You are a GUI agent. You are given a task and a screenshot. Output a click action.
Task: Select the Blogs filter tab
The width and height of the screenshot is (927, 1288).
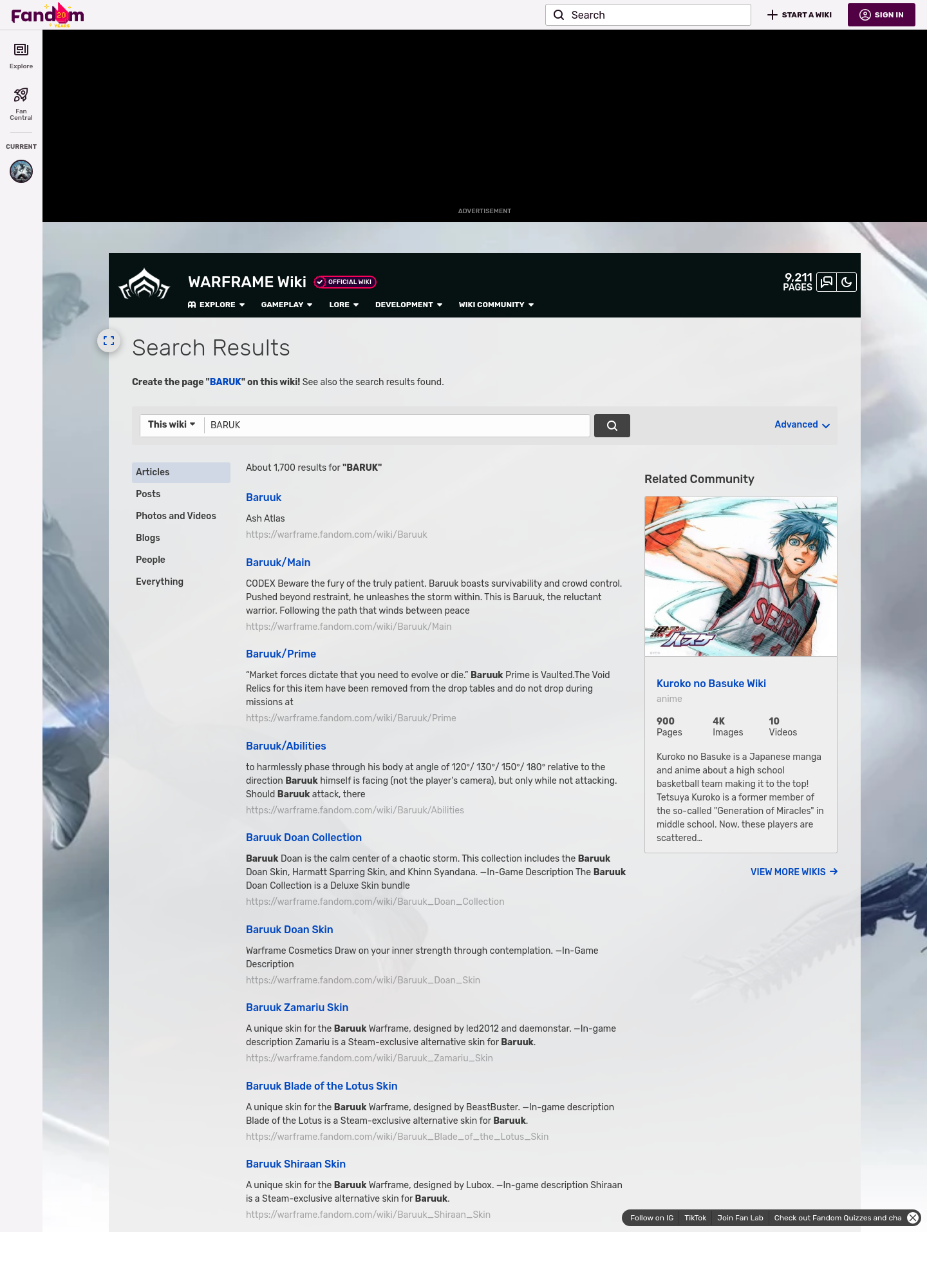181,538
